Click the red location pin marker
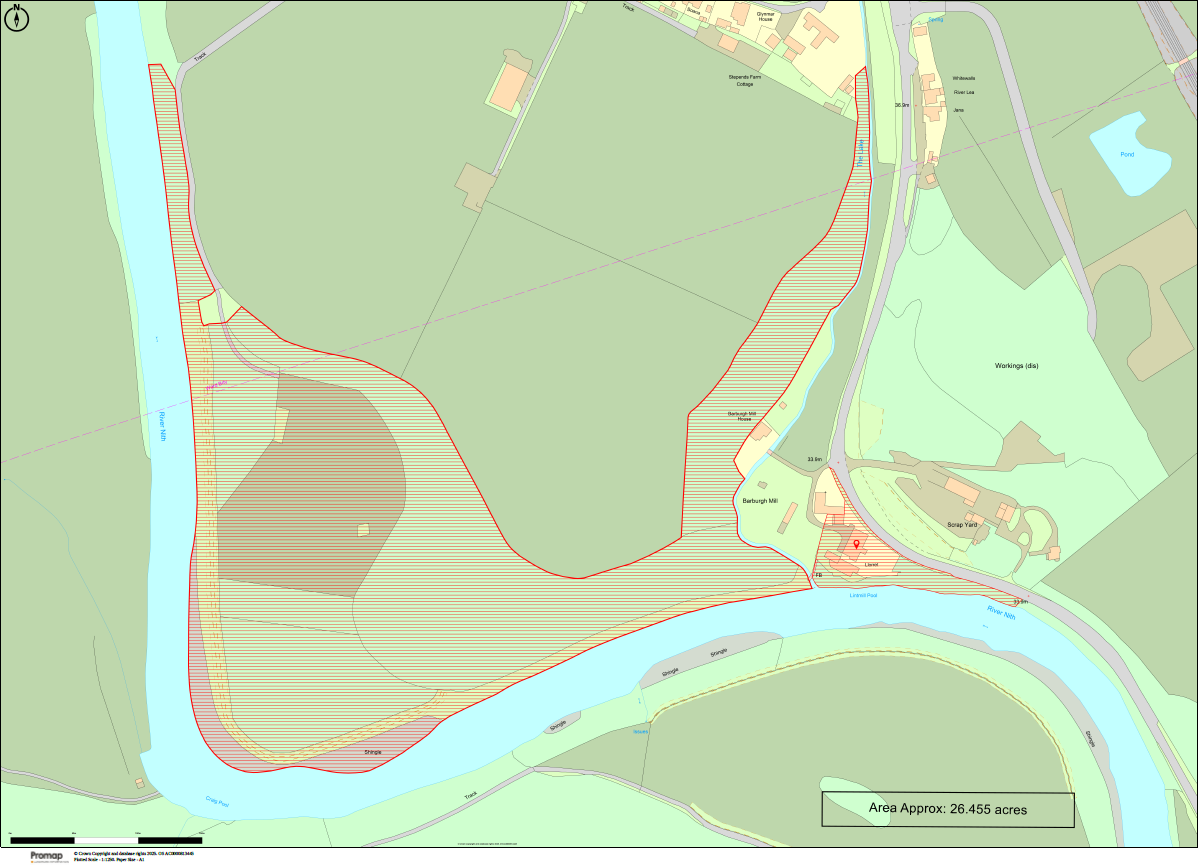 [856, 545]
